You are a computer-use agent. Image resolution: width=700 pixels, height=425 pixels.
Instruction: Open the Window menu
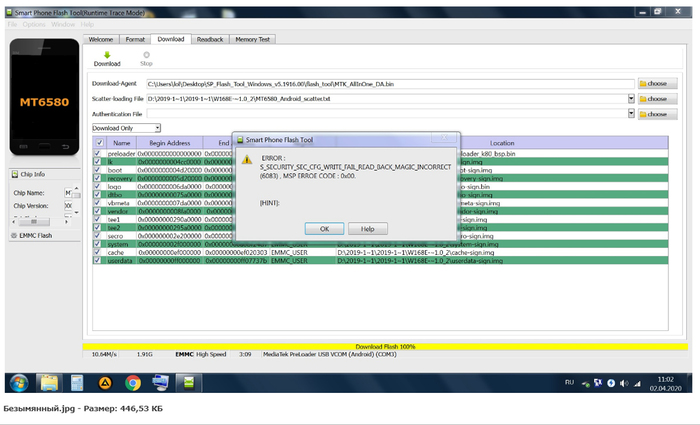[63, 24]
